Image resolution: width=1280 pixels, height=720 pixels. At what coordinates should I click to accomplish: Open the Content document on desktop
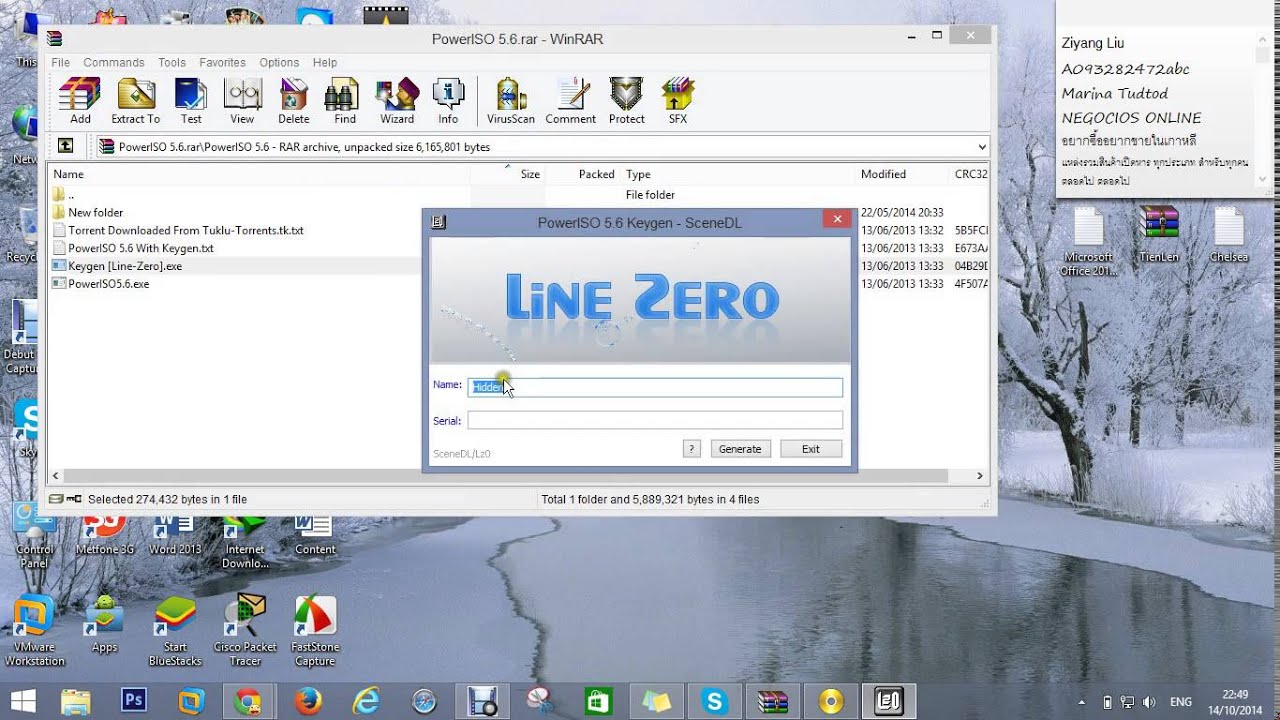315,534
